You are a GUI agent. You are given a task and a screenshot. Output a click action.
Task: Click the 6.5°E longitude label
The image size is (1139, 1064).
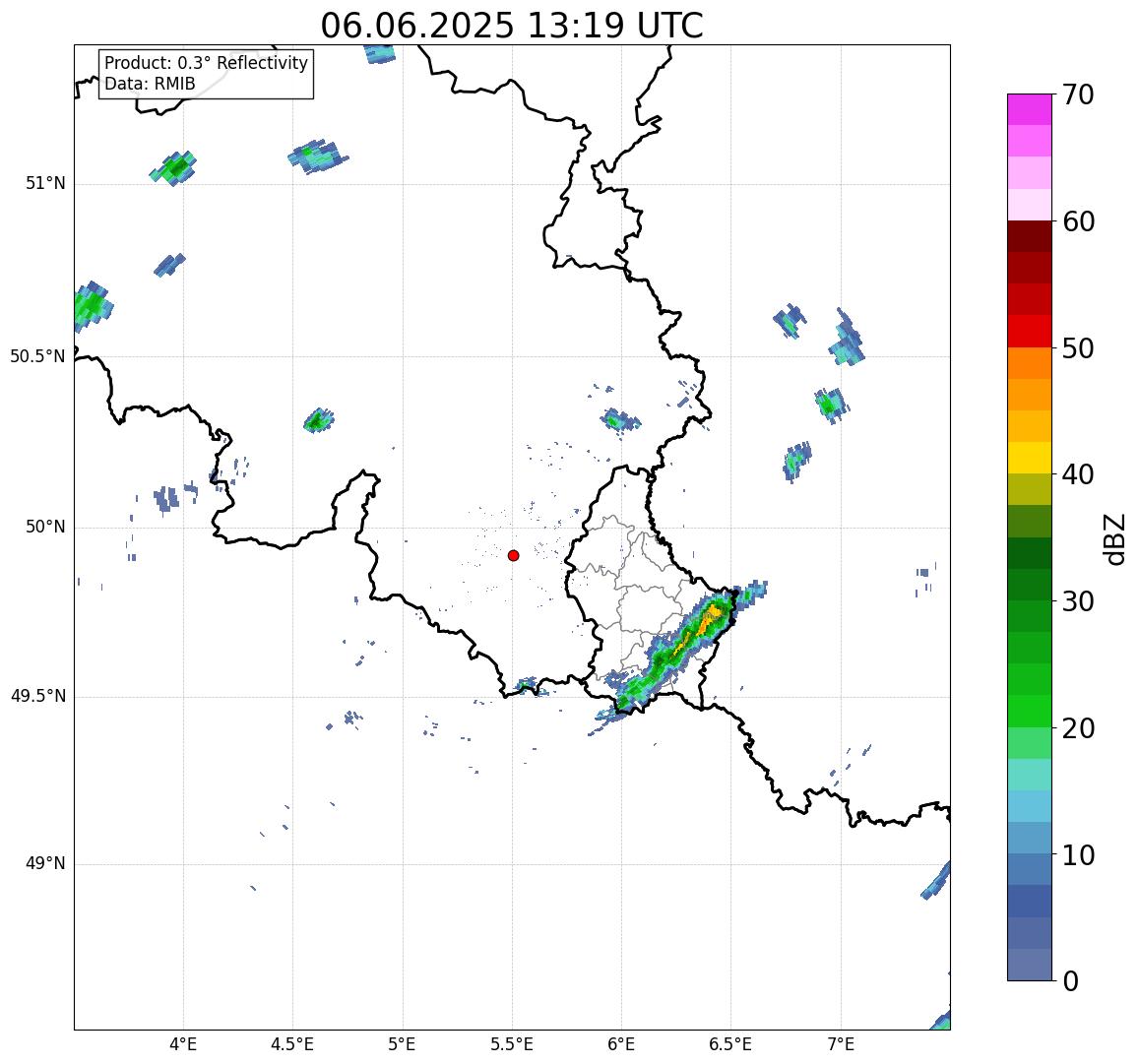coord(730,1045)
